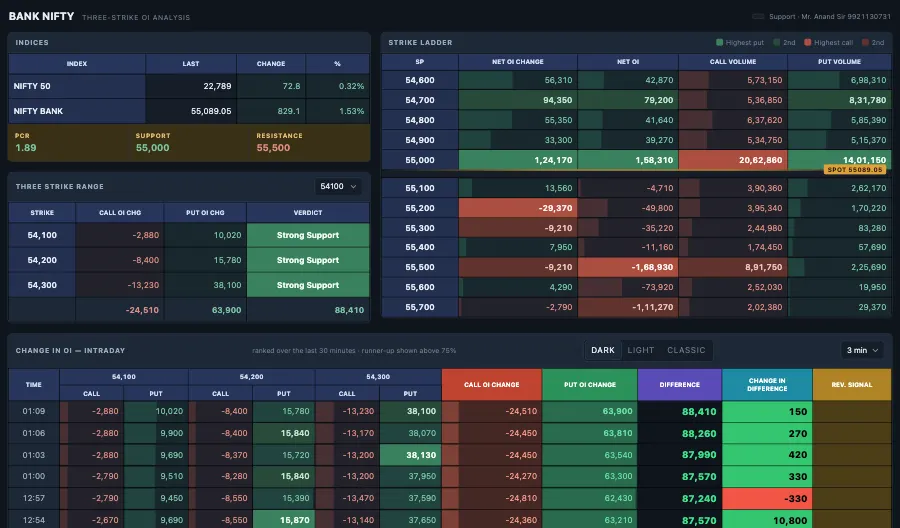Screen dimensions: 900x528
Task: Click the Highest call legend swatch
Action: [808, 42]
